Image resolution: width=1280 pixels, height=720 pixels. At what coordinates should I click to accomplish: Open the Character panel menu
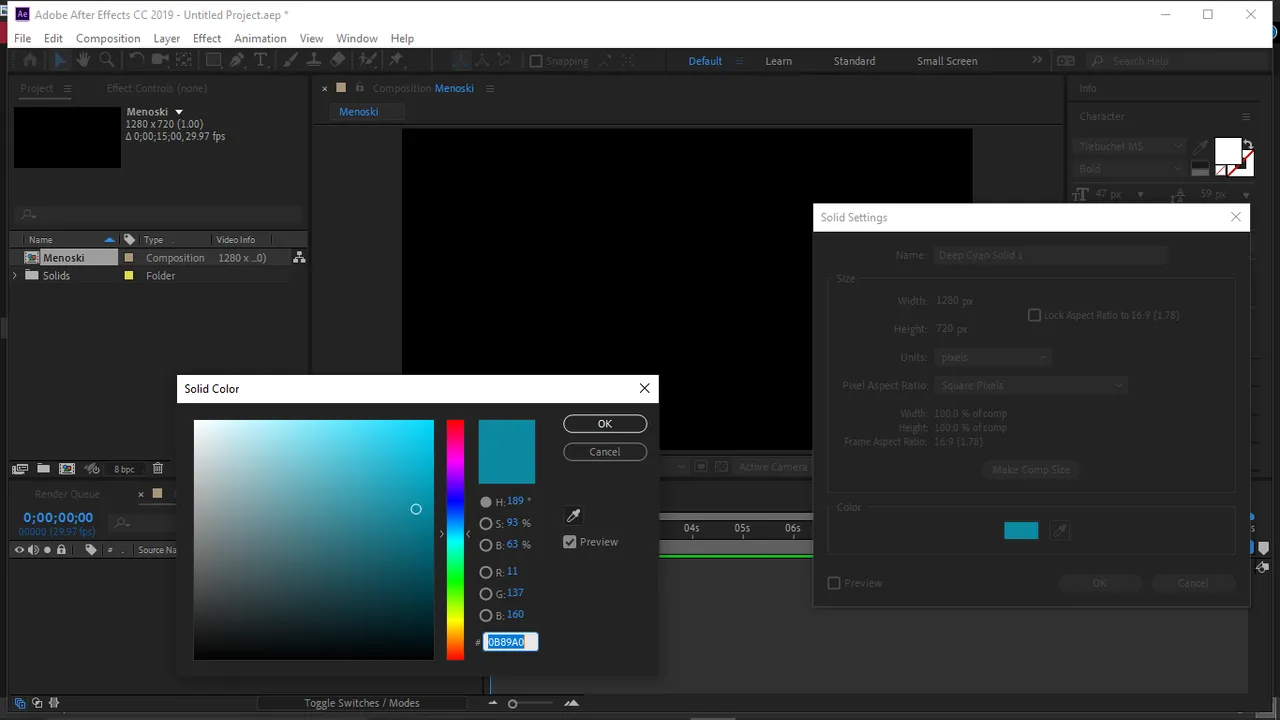(x=1246, y=117)
